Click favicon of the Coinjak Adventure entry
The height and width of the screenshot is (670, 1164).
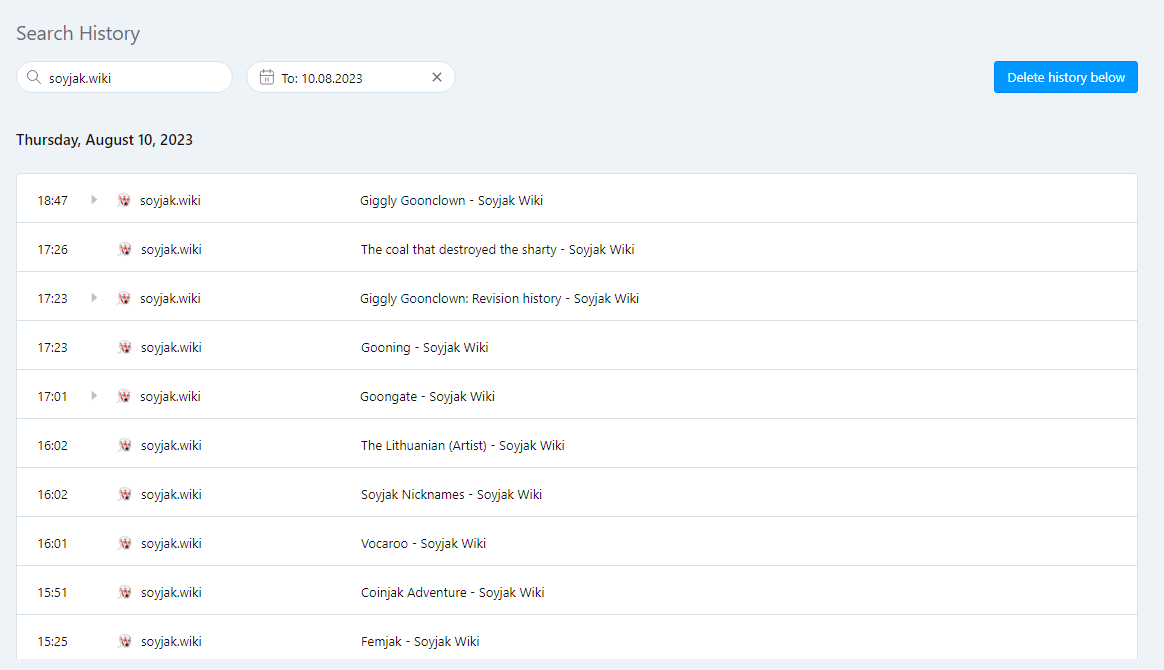pyautogui.click(x=125, y=592)
